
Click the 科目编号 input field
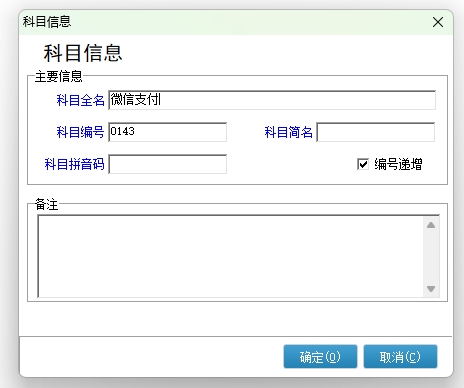(168, 132)
